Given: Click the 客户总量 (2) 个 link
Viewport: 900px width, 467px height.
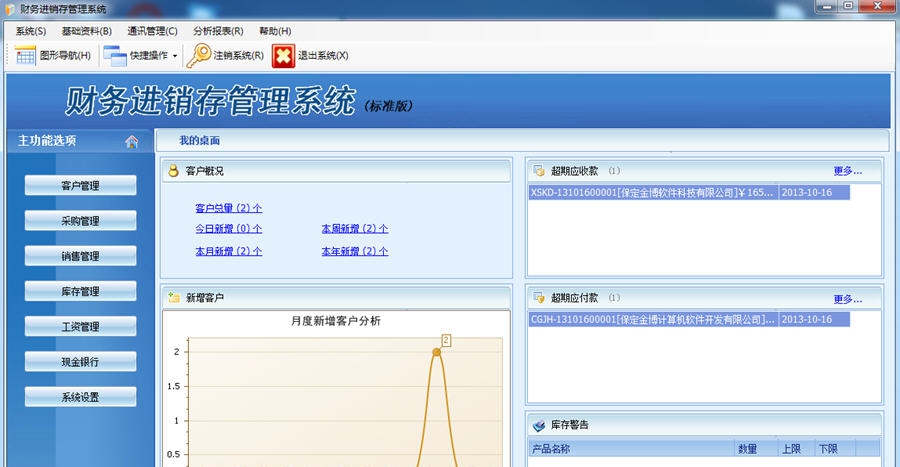Looking at the screenshot, I should point(228,208).
